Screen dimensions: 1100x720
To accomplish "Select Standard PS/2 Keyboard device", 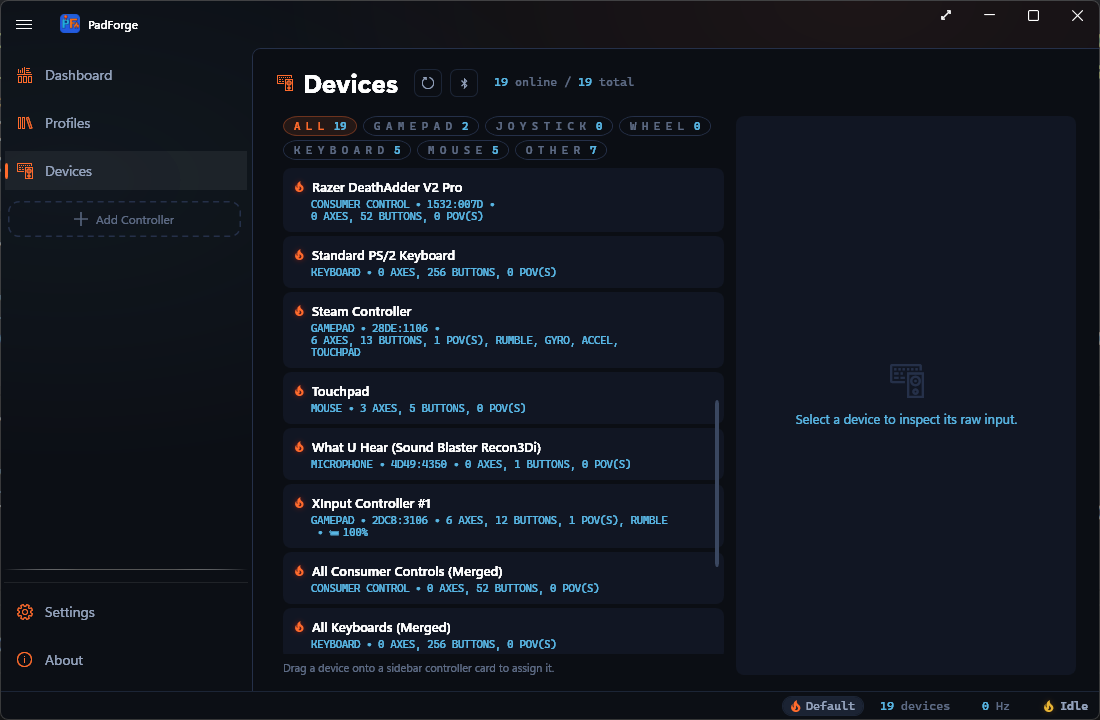I will click(503, 262).
